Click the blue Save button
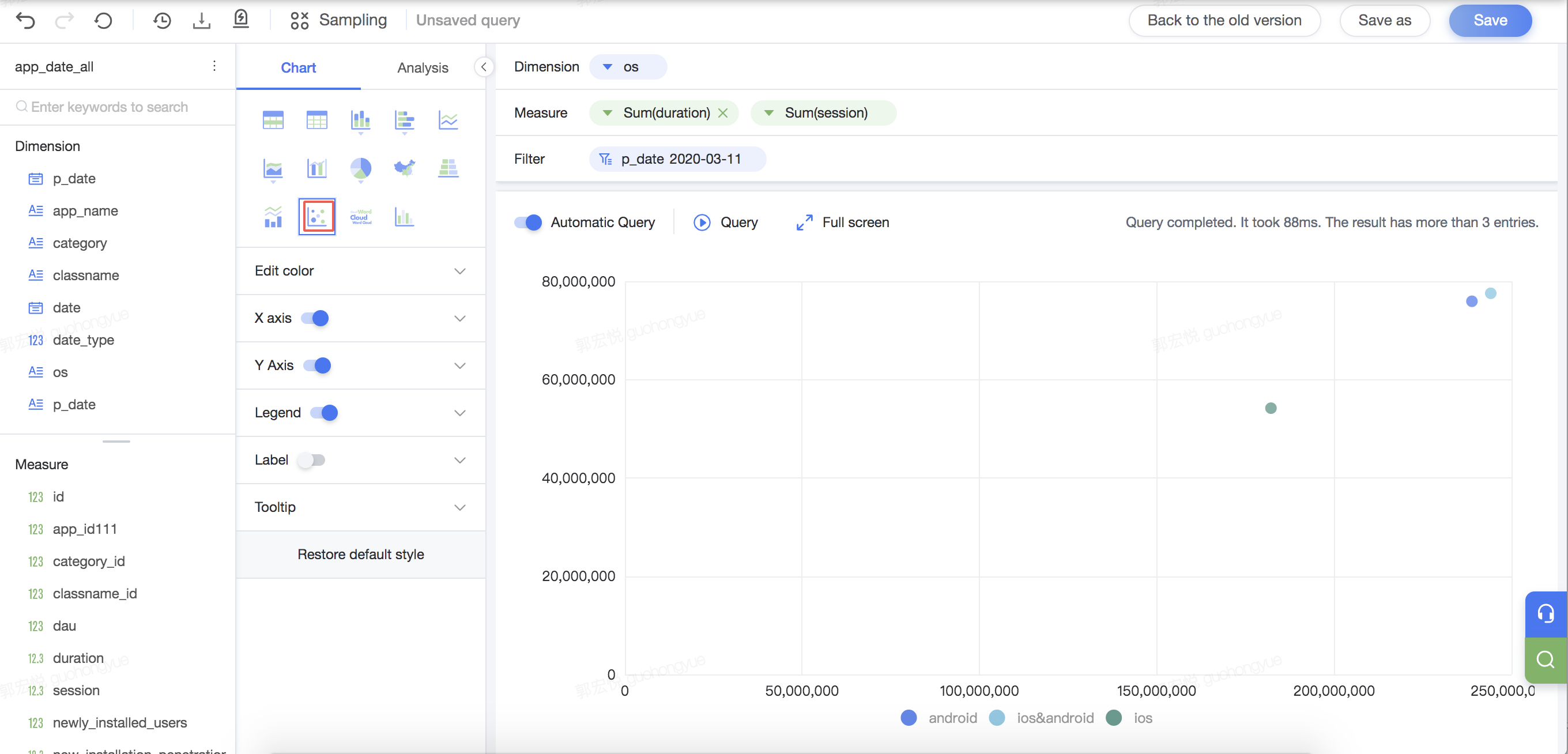Image resolution: width=1568 pixels, height=754 pixels. pyautogui.click(x=1490, y=21)
